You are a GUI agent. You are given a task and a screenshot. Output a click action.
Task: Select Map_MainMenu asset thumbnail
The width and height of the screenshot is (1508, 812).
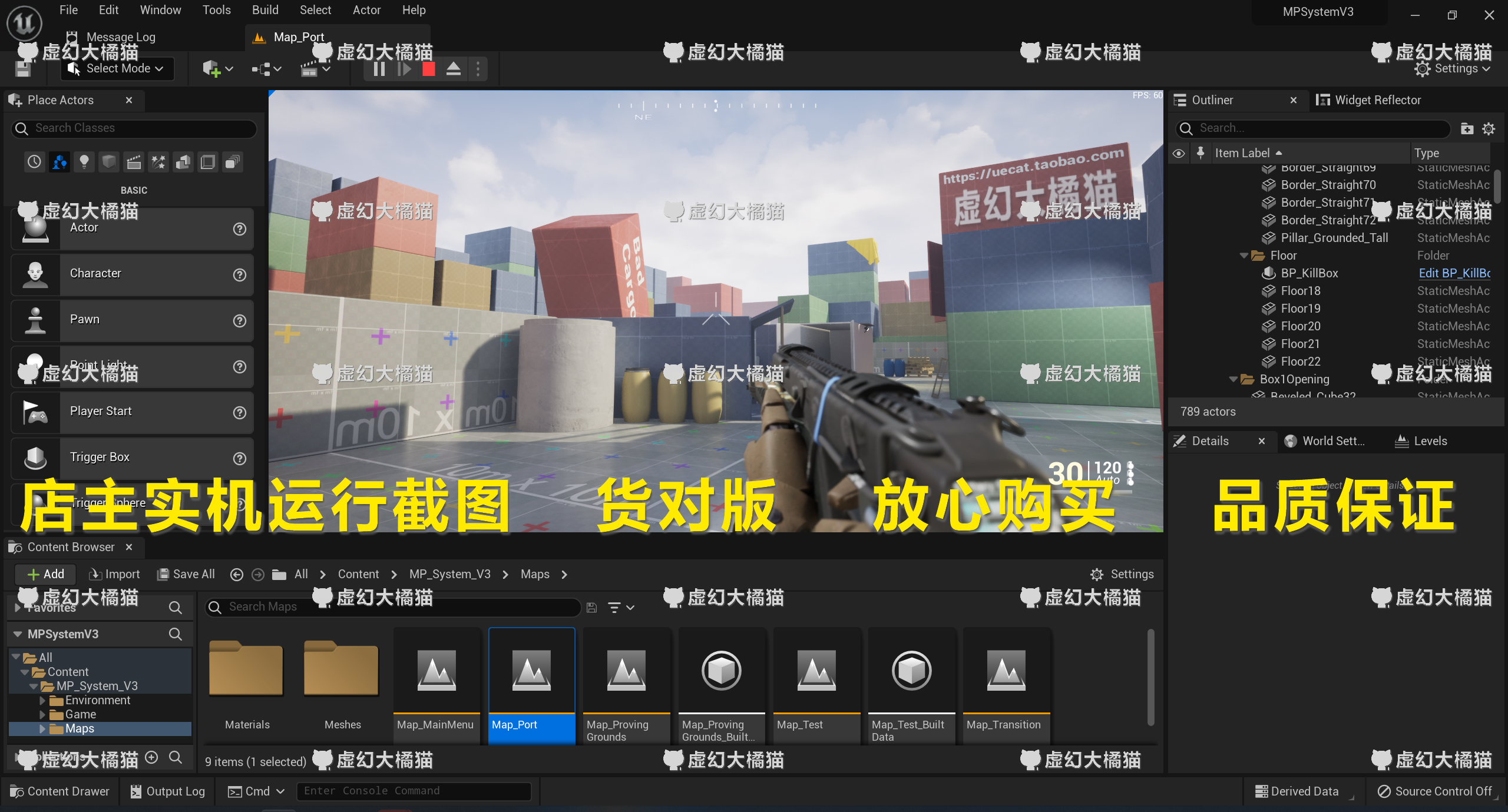tap(436, 670)
